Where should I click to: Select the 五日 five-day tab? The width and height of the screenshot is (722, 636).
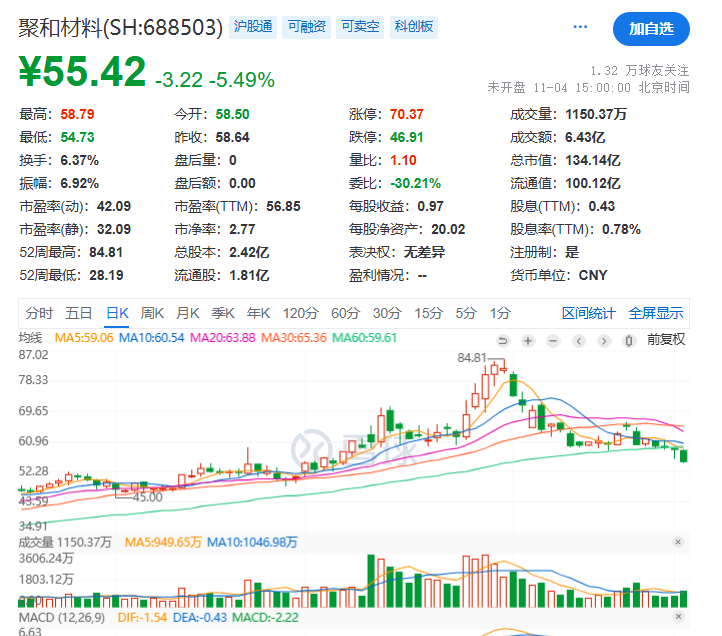[x=79, y=313]
